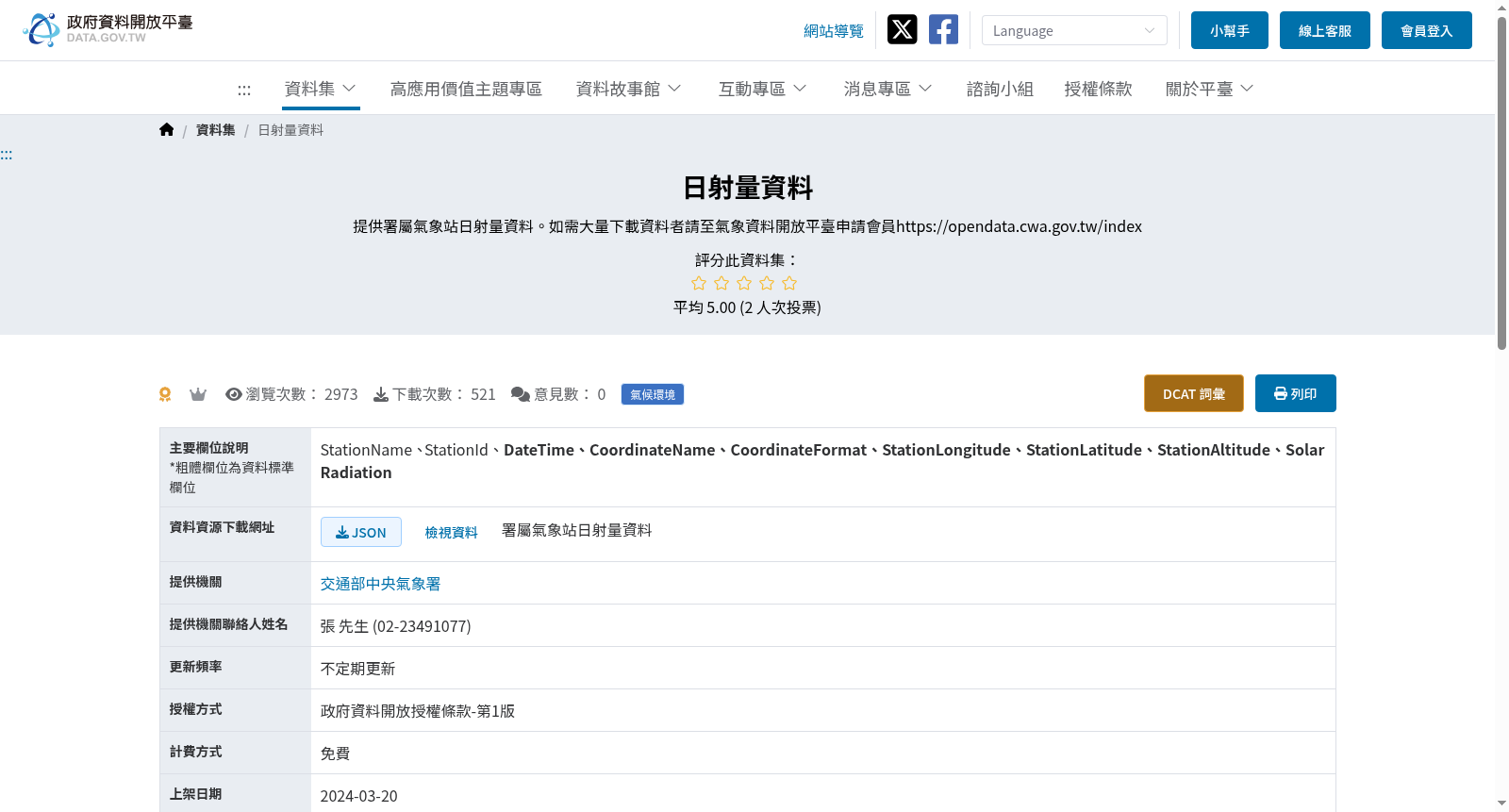Download the JSON resource
This screenshot has width=1509, height=812.
pyautogui.click(x=361, y=532)
